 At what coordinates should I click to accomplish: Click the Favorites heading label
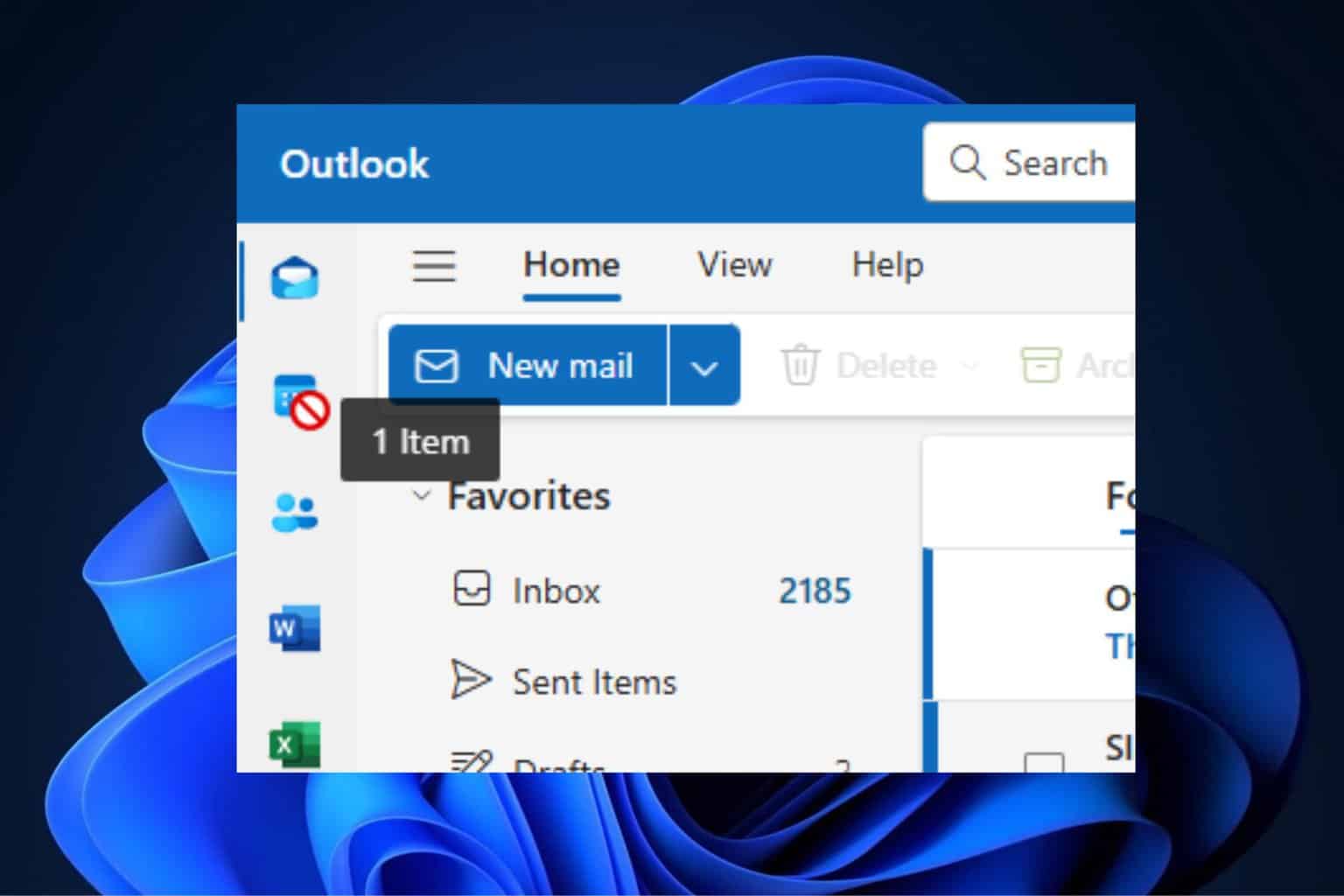[x=528, y=496]
